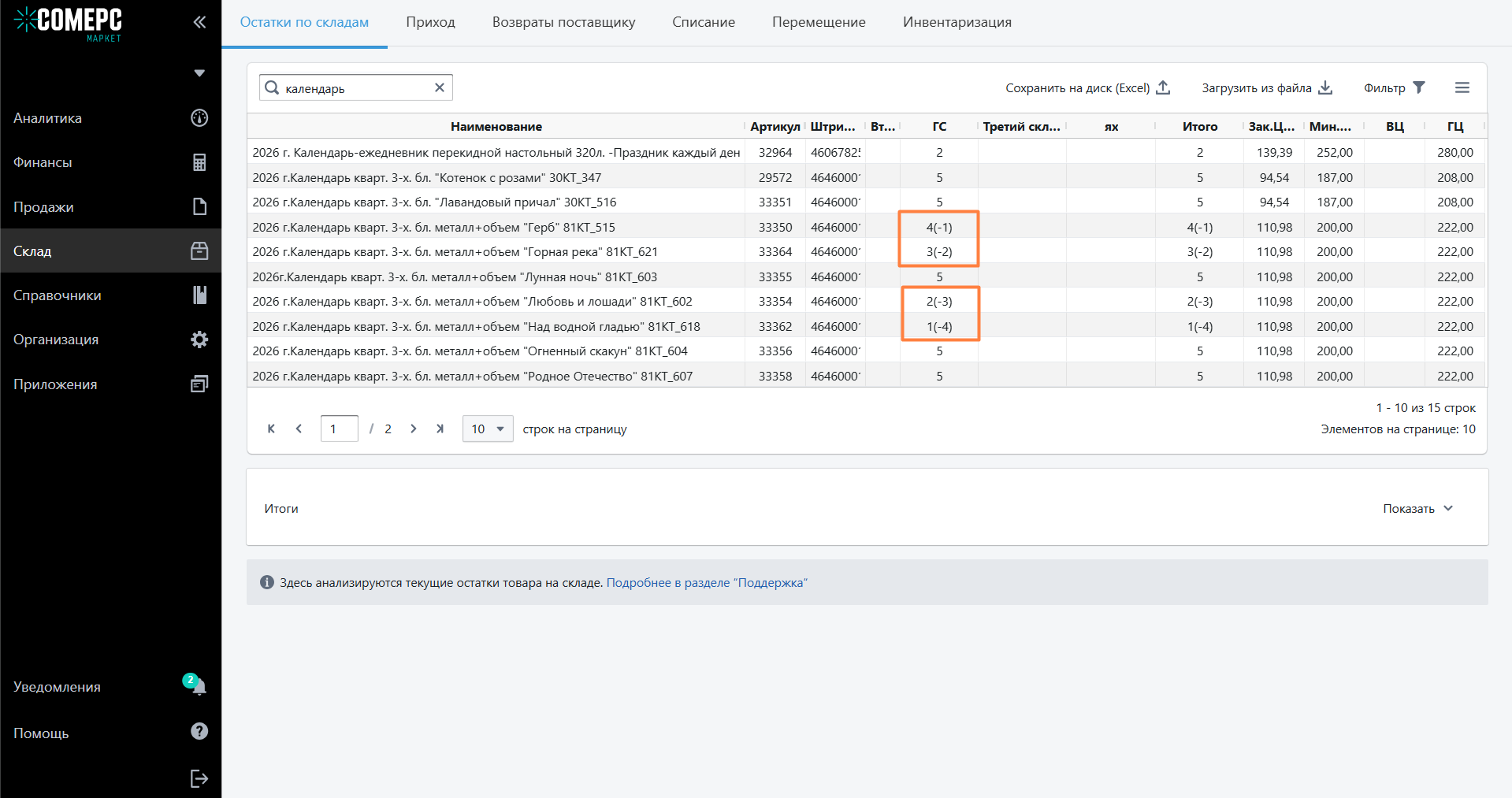Jump to last page arrow
The width and height of the screenshot is (1512, 798).
pos(440,429)
